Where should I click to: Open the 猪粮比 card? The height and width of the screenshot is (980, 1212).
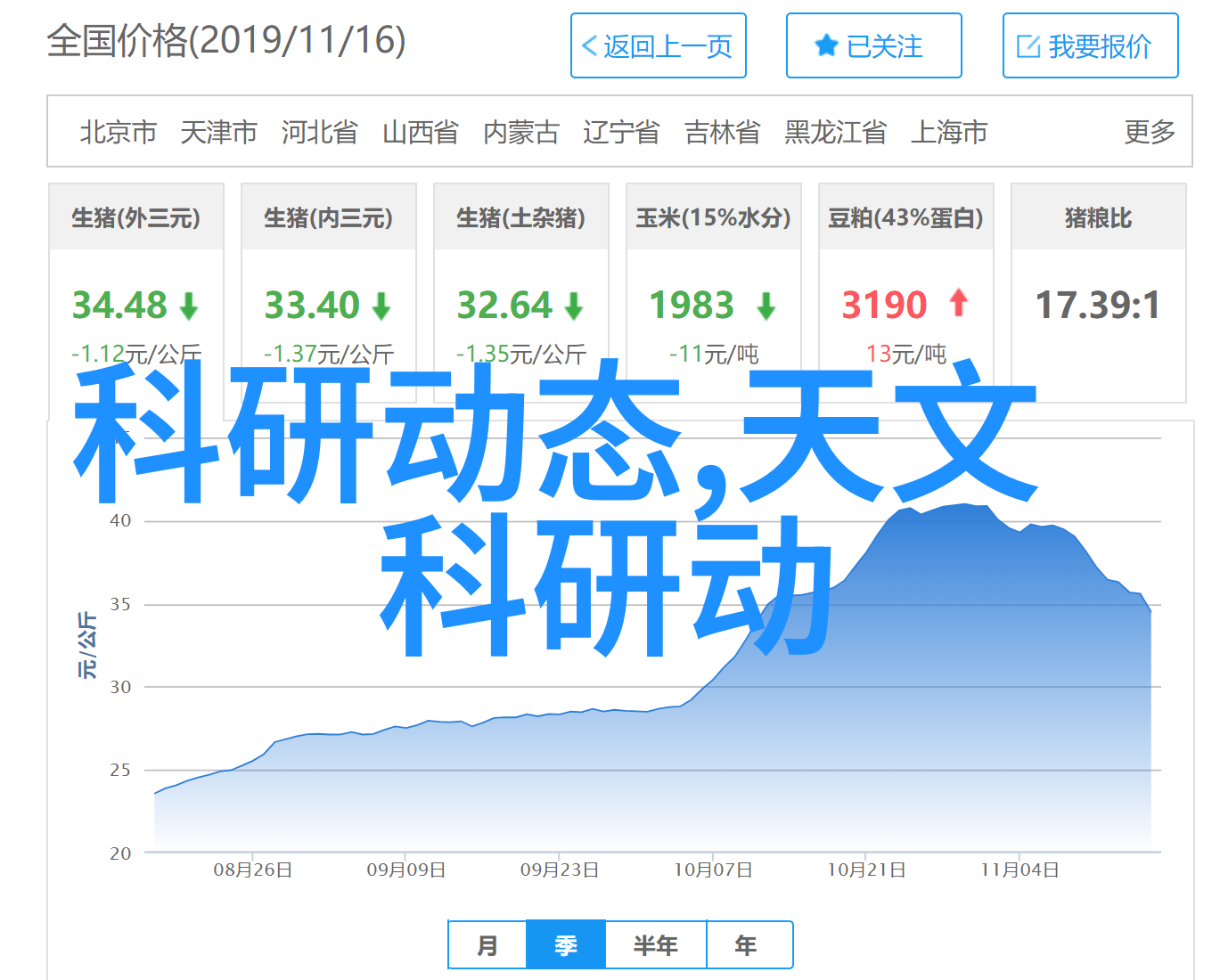tap(1099, 293)
